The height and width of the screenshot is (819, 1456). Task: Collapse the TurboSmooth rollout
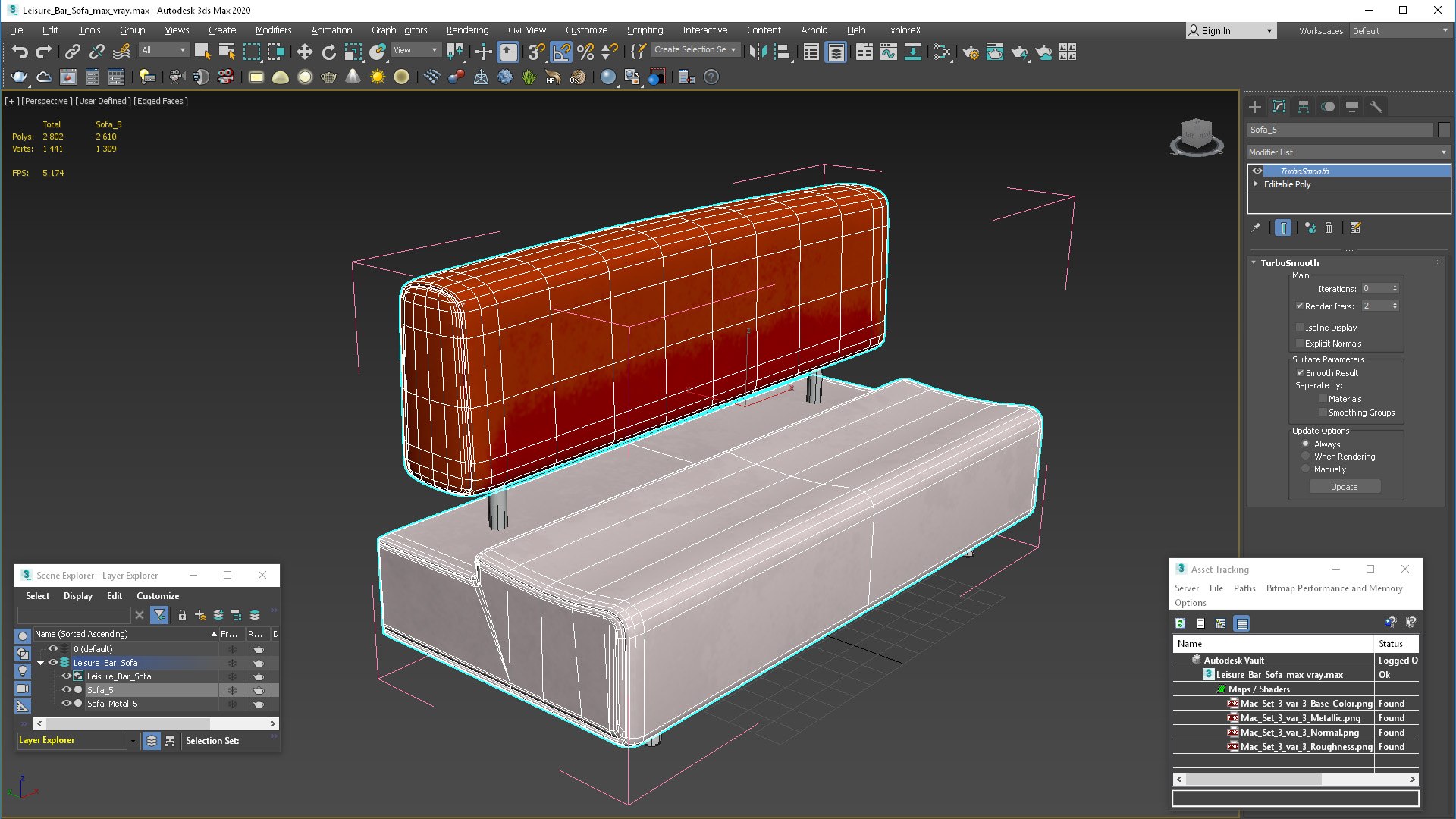(1254, 263)
